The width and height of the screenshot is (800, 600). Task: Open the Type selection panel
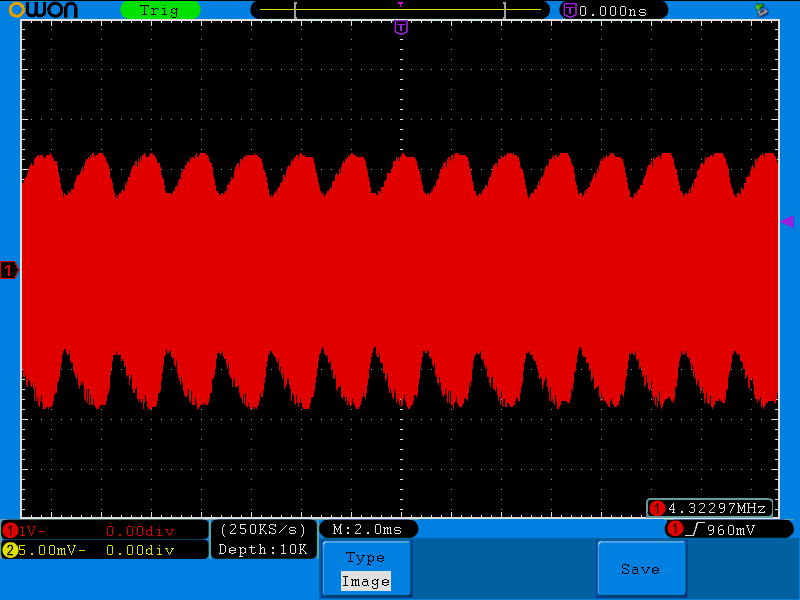pos(366,557)
